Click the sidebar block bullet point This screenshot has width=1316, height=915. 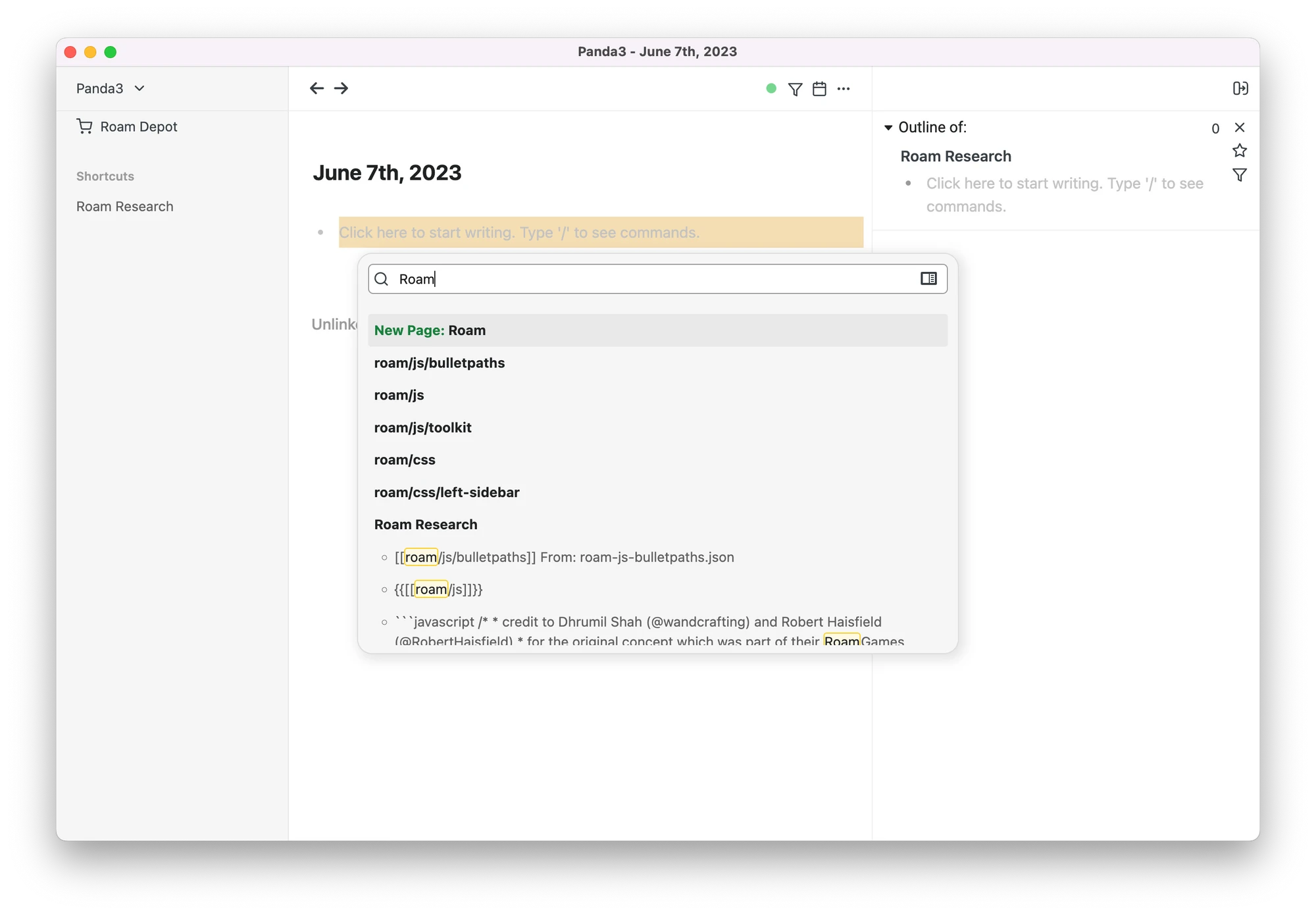(908, 184)
